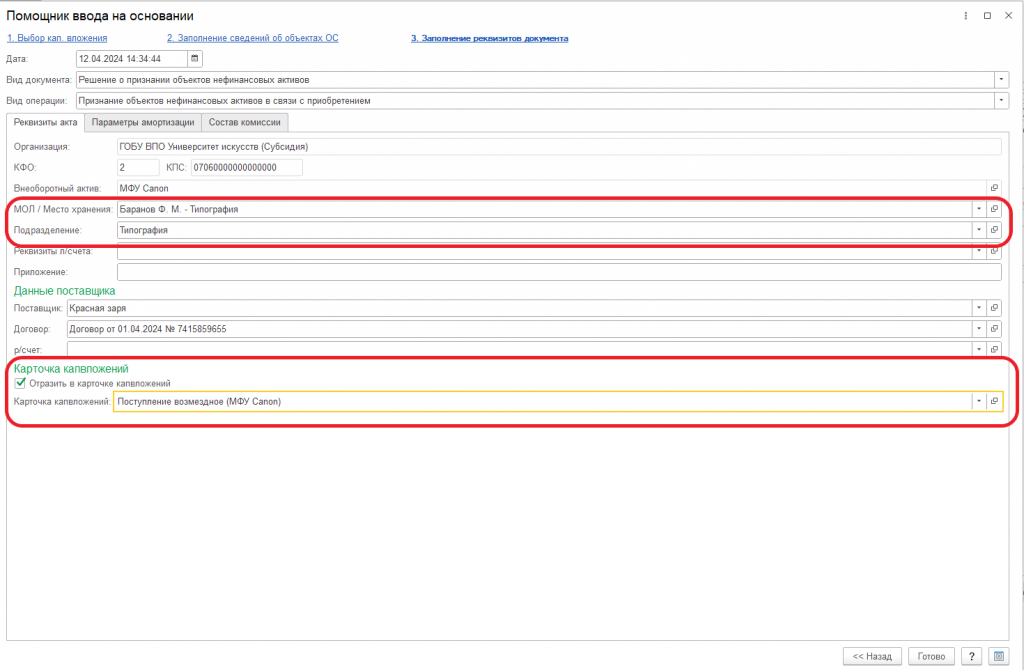
Task: Expand the Договор dropdown arrow
Action: 979,328
